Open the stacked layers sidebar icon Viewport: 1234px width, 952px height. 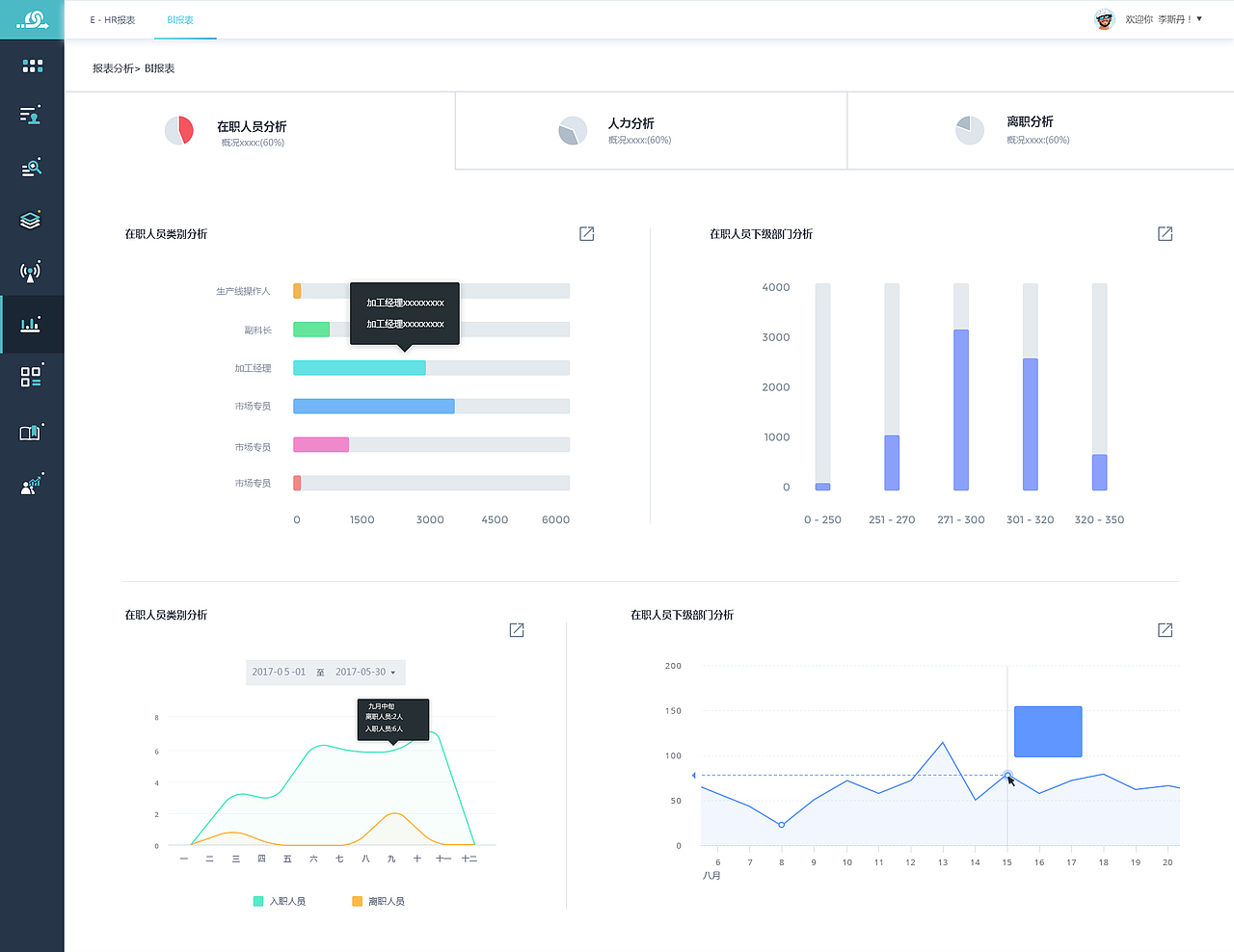coord(31,220)
